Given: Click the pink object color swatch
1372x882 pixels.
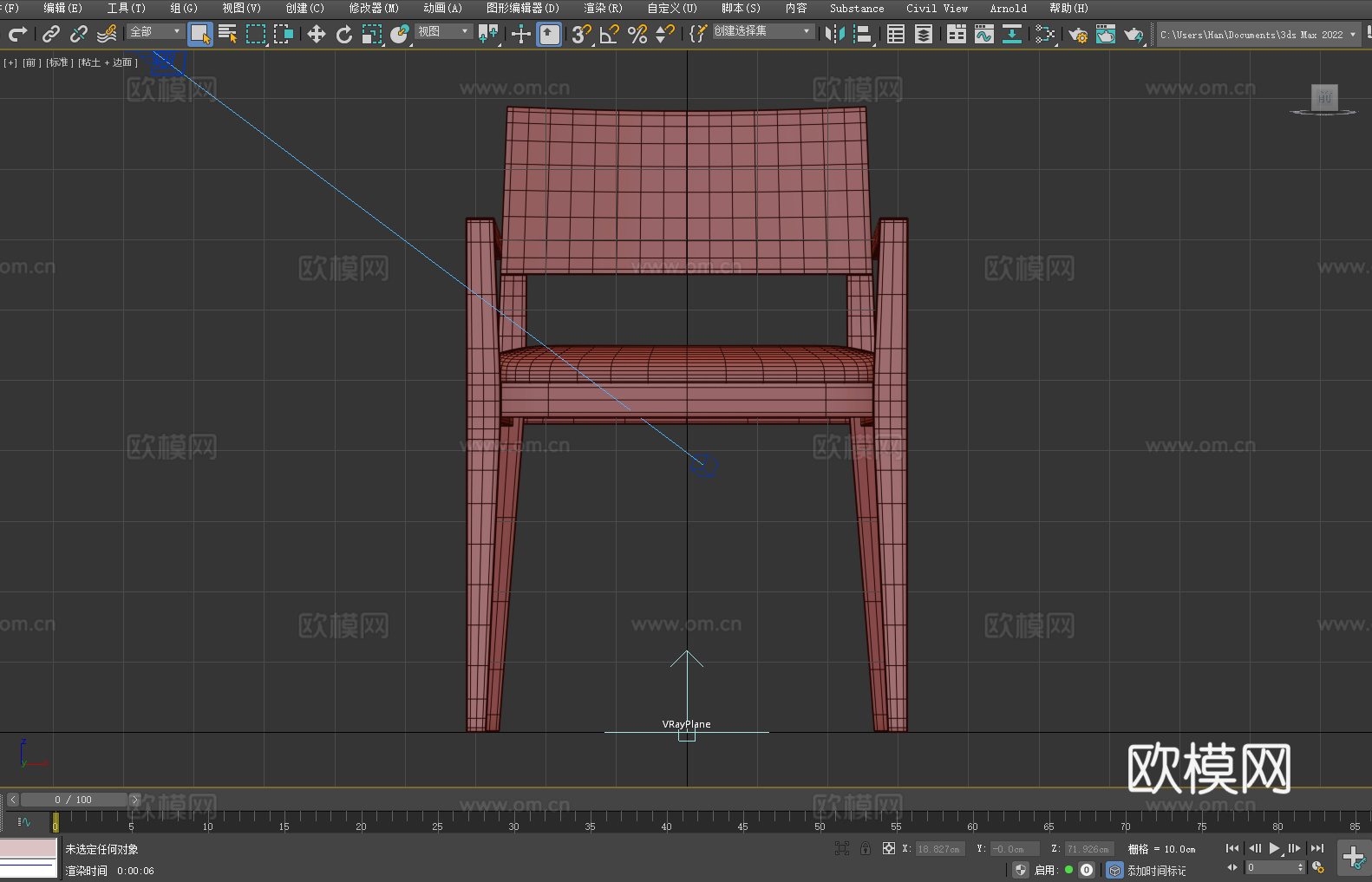Looking at the screenshot, I should [29, 848].
